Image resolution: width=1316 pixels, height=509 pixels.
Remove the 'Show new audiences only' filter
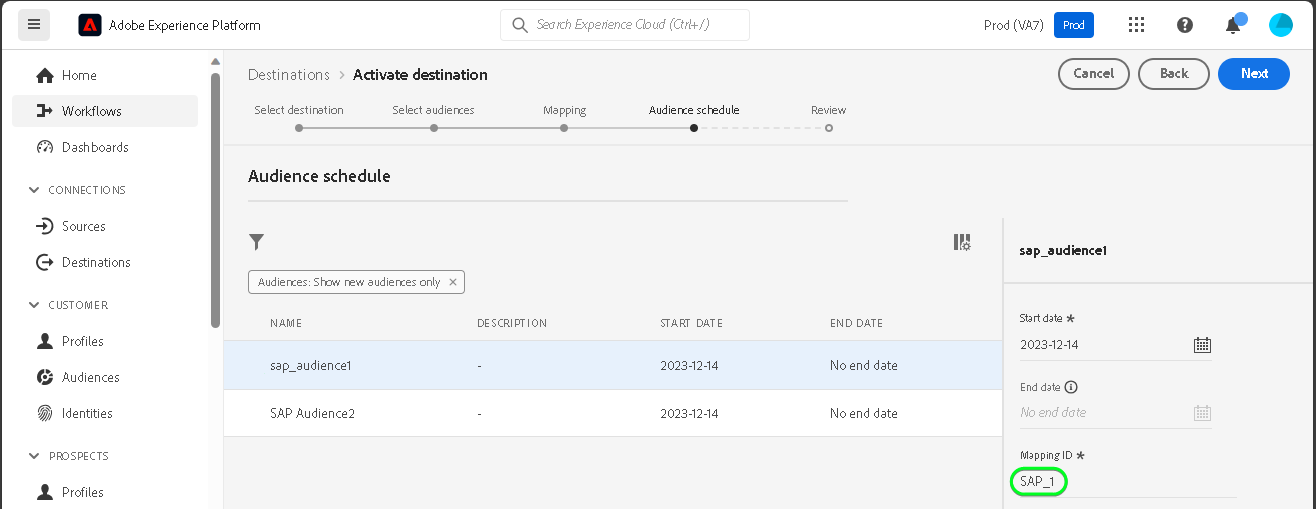pos(453,282)
